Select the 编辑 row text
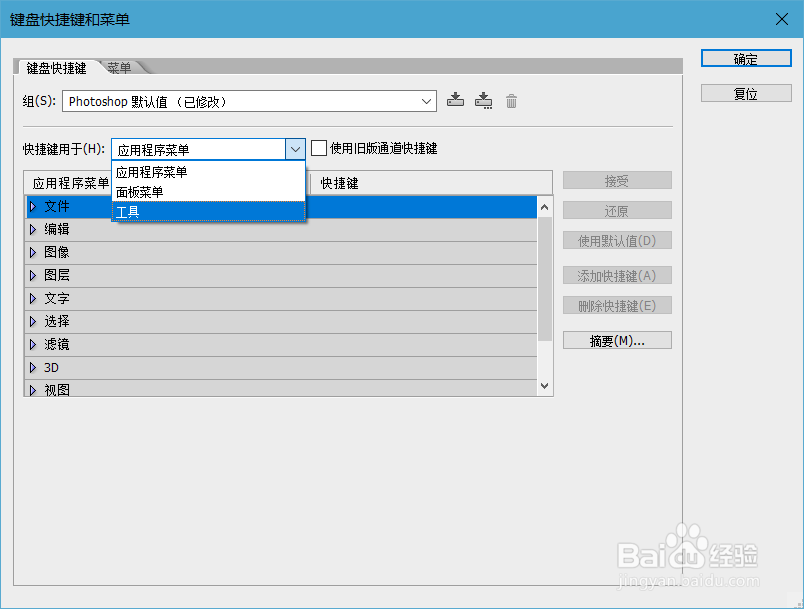The width and height of the screenshot is (804, 609). tap(56, 229)
